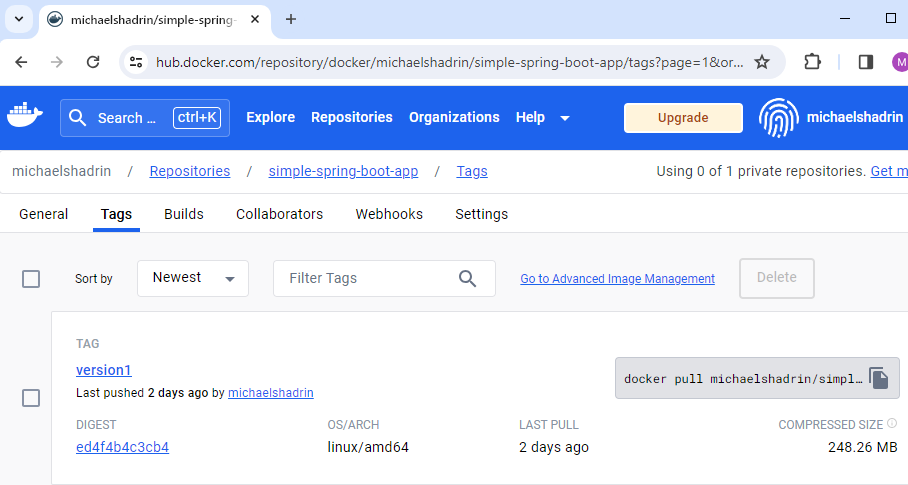908x485 pixels.
Task: Select the Tags tab
Action: 116,214
